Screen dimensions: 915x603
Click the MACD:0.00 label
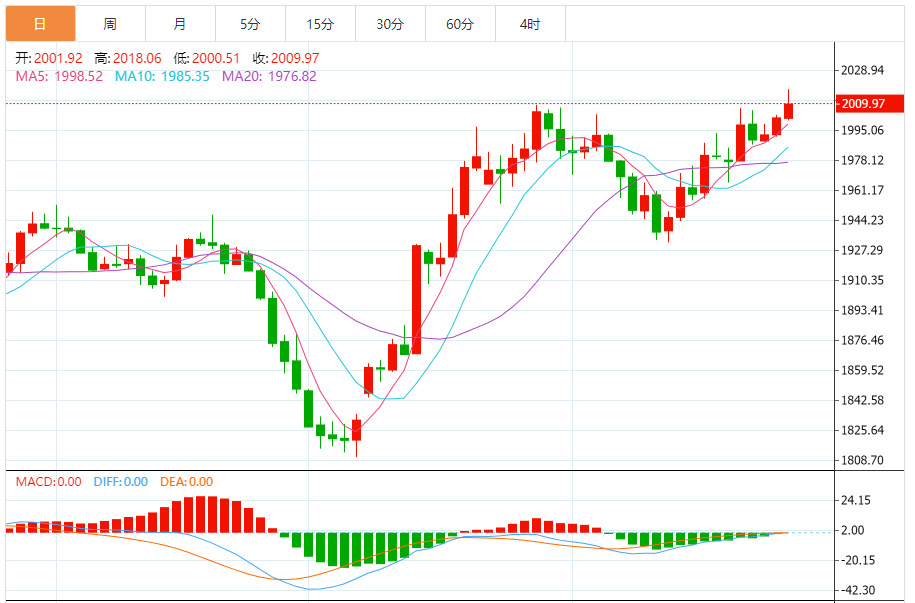click(x=48, y=482)
